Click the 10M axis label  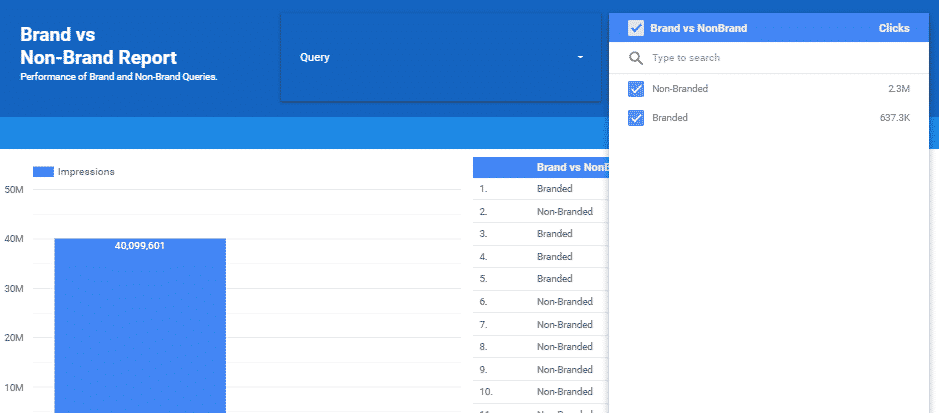14,387
